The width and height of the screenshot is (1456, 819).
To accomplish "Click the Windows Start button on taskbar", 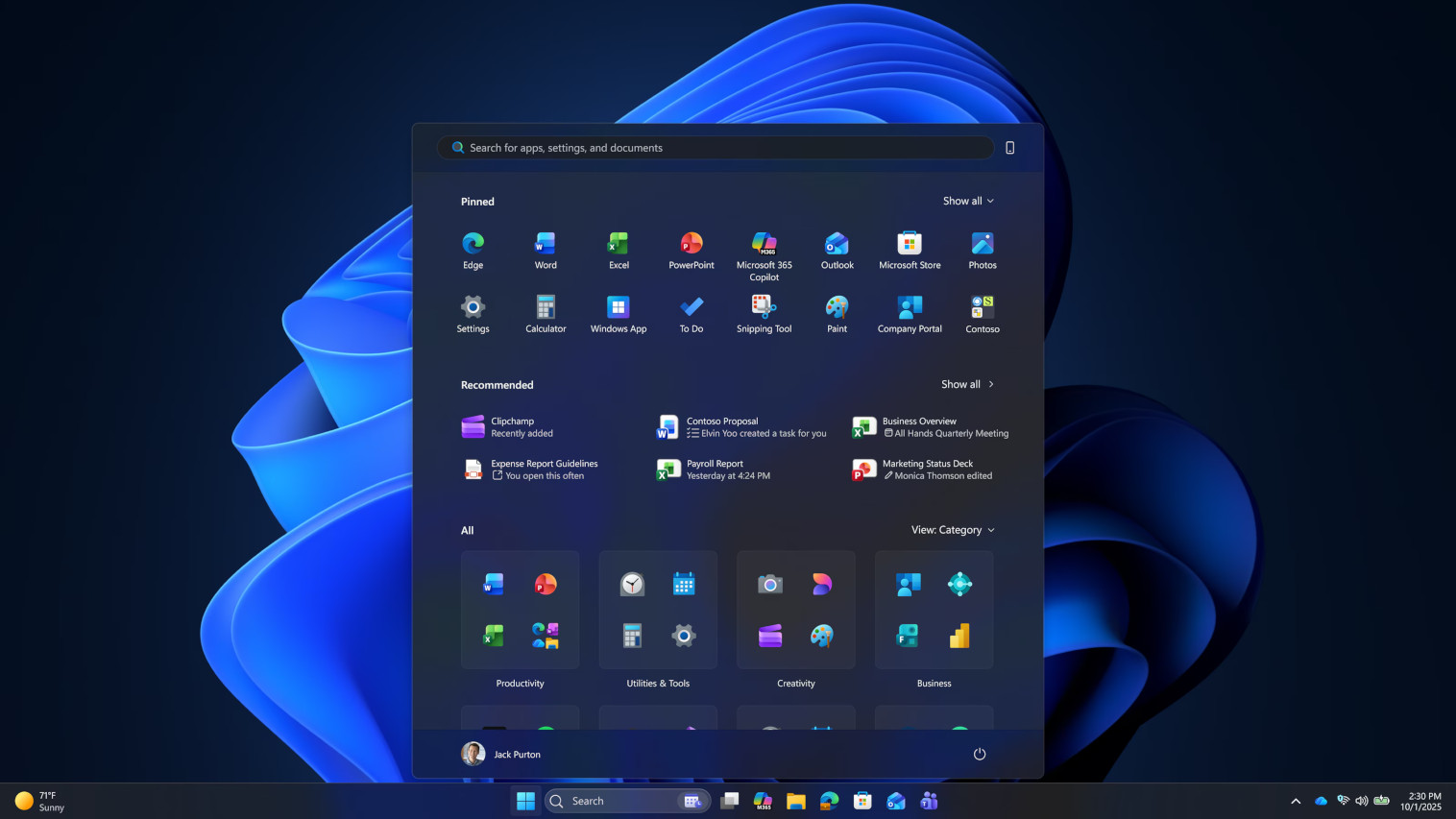I will (x=525, y=801).
